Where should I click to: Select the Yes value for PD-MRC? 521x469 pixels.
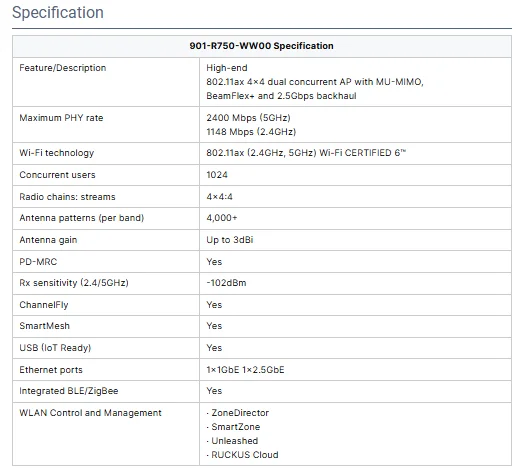(x=214, y=262)
